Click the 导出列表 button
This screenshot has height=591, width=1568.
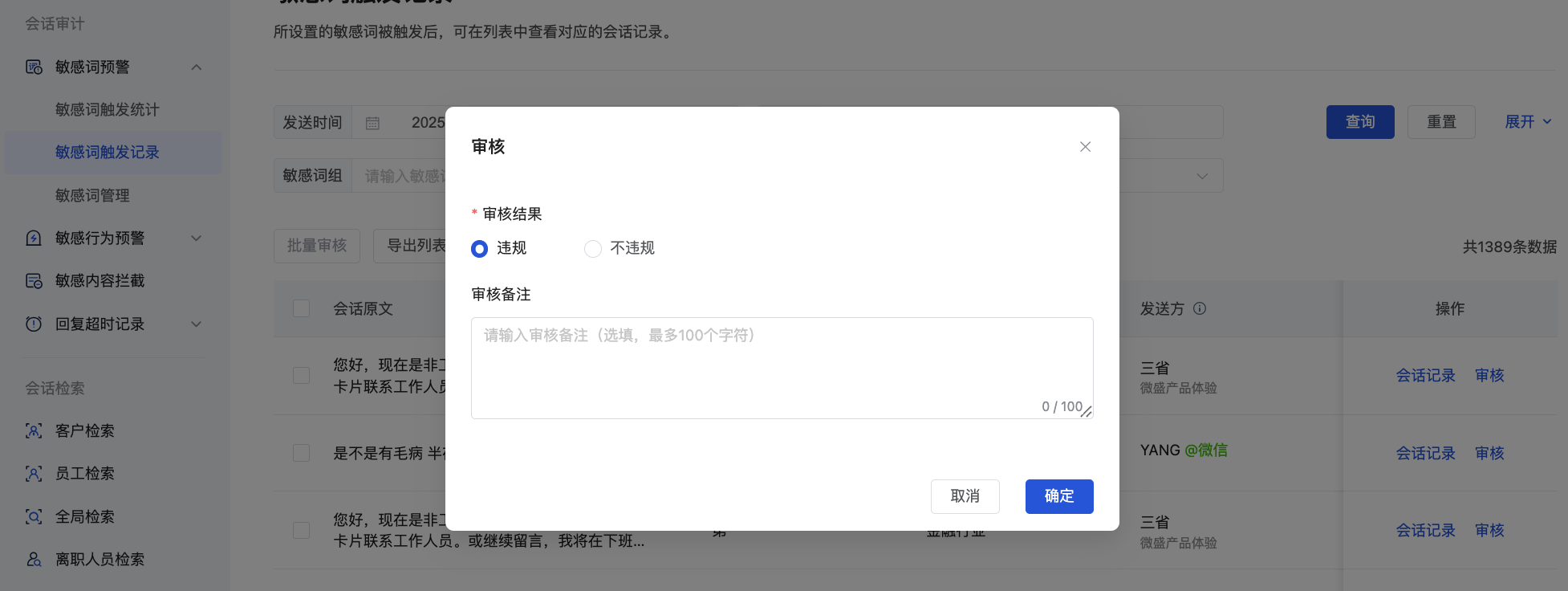click(409, 246)
